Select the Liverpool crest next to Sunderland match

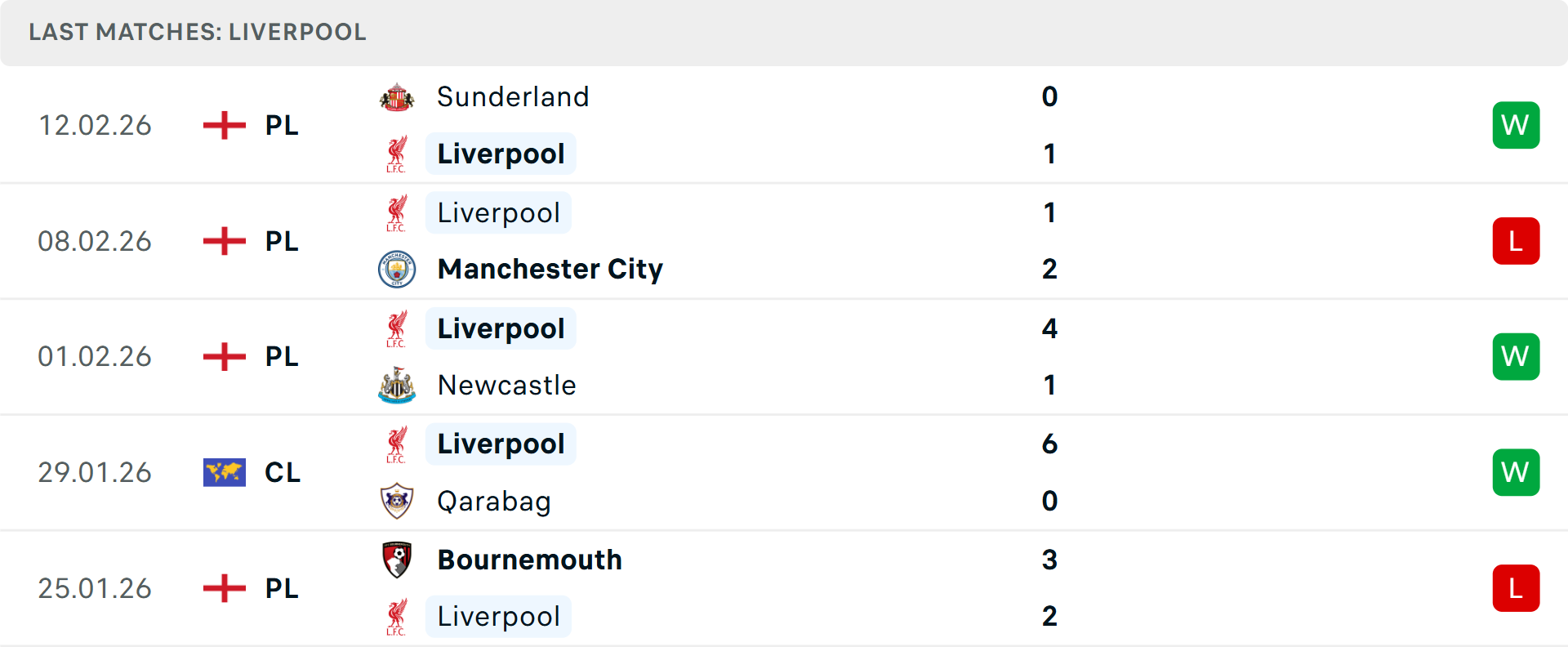[398, 154]
